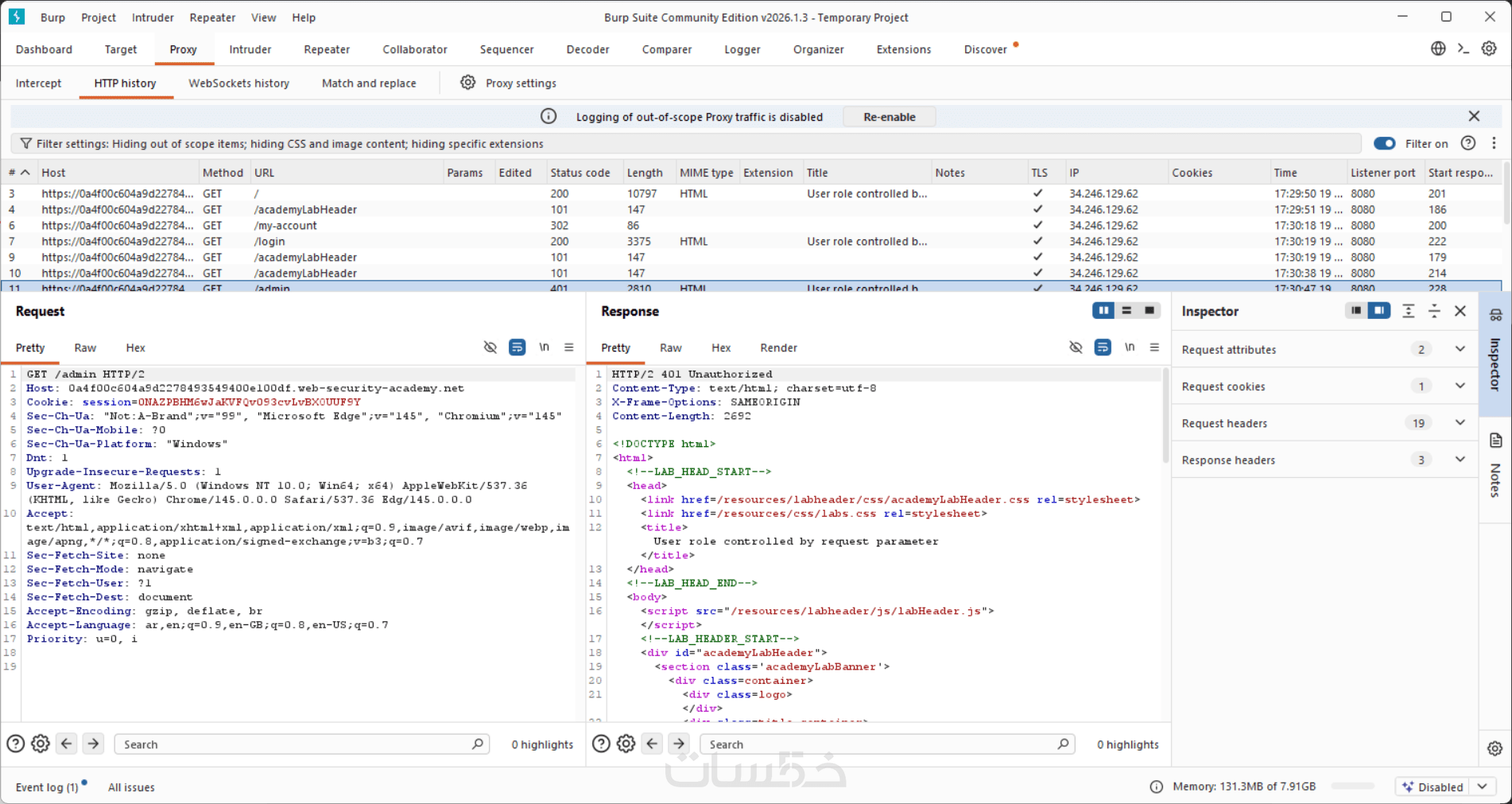Open Request search settings gear
Screen dimensions: 1512x804
tap(41, 744)
